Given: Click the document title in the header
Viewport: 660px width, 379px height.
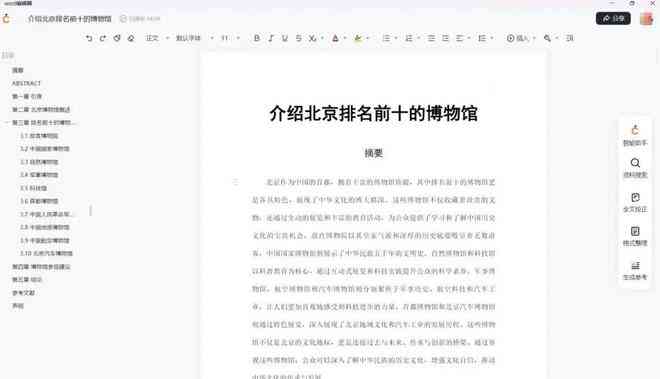Looking at the screenshot, I should tap(70, 19).
